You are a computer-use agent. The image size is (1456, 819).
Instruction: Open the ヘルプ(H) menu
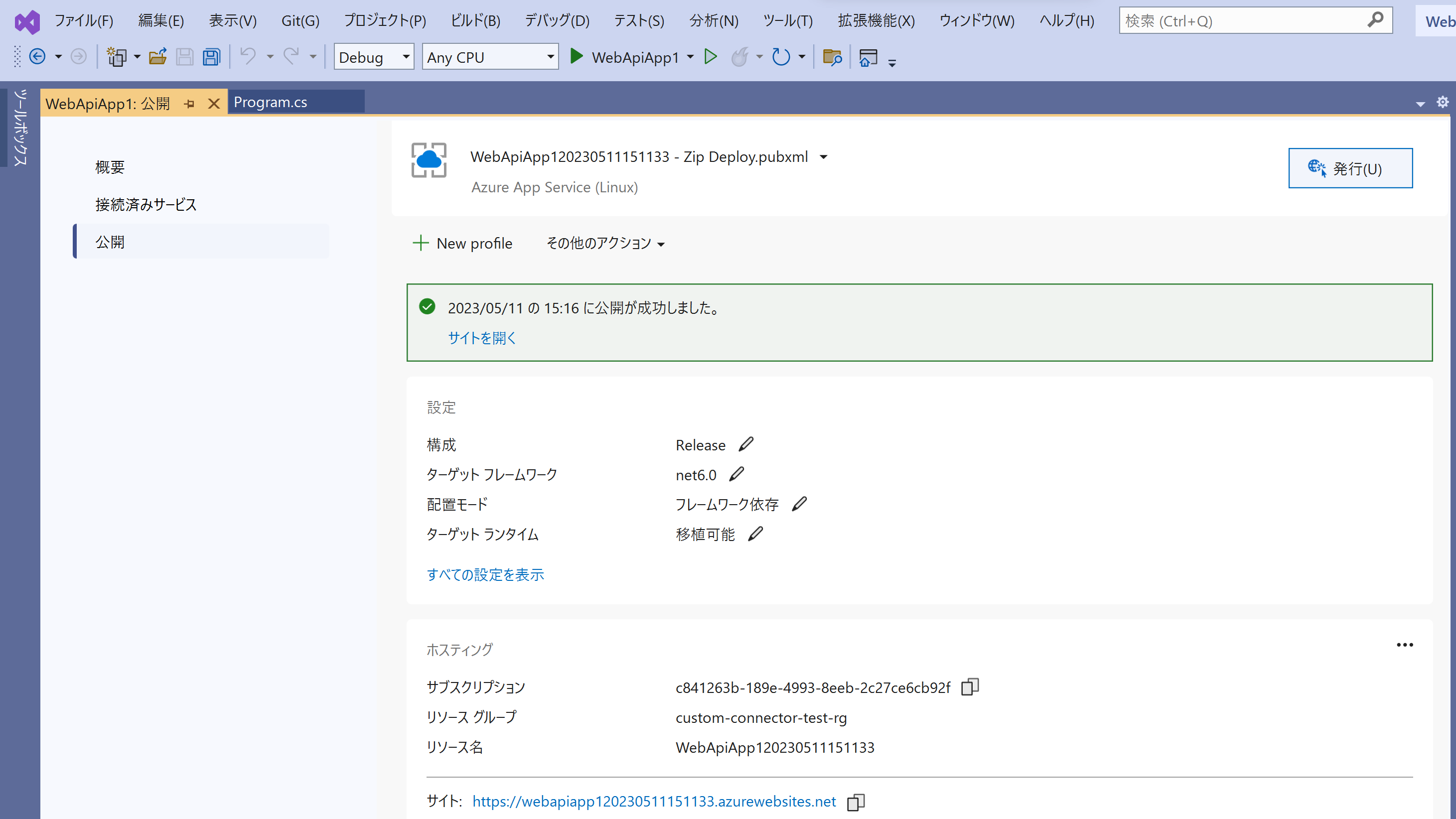point(1067,21)
